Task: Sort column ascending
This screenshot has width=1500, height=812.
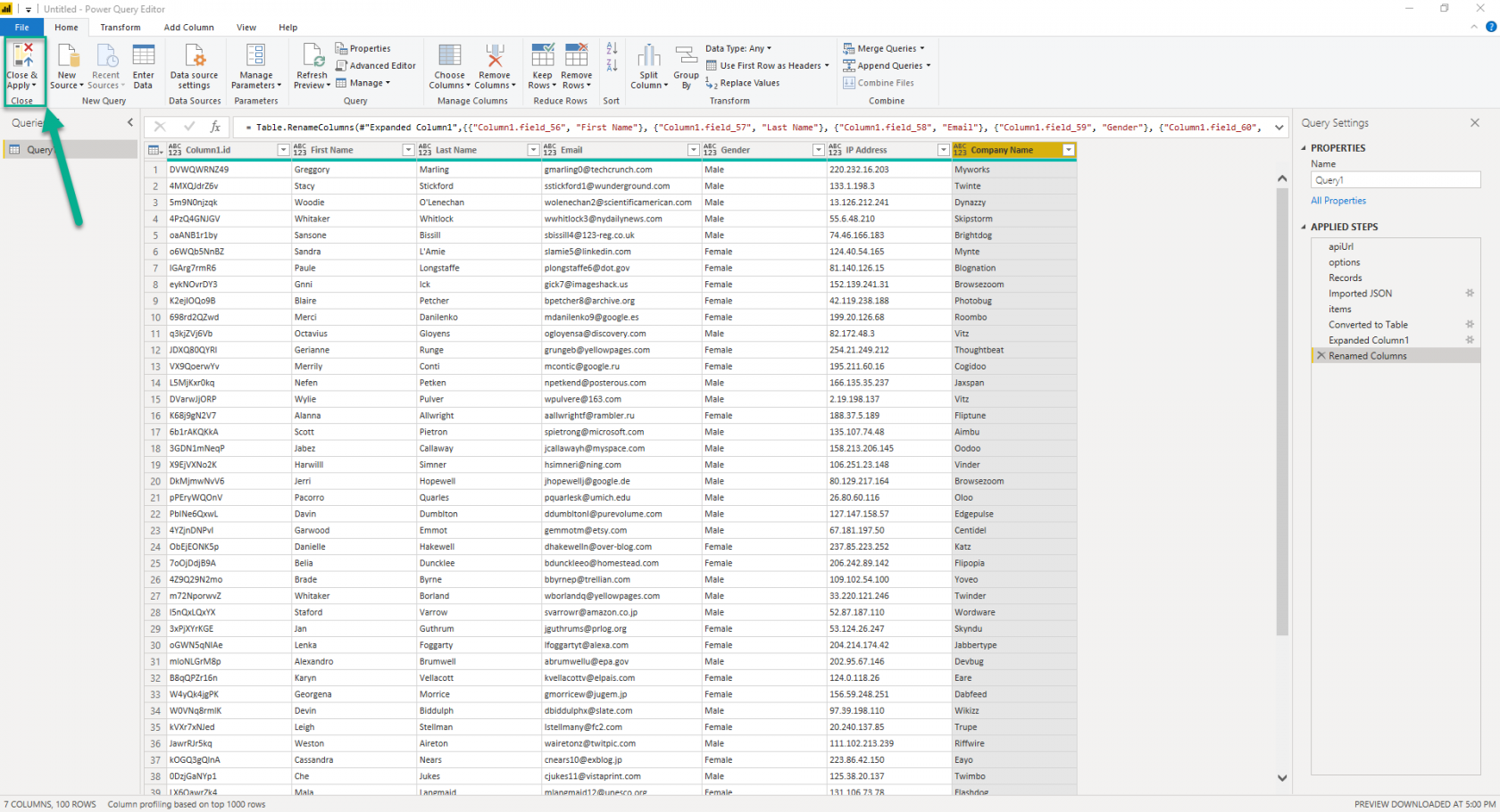Action: click(612, 48)
